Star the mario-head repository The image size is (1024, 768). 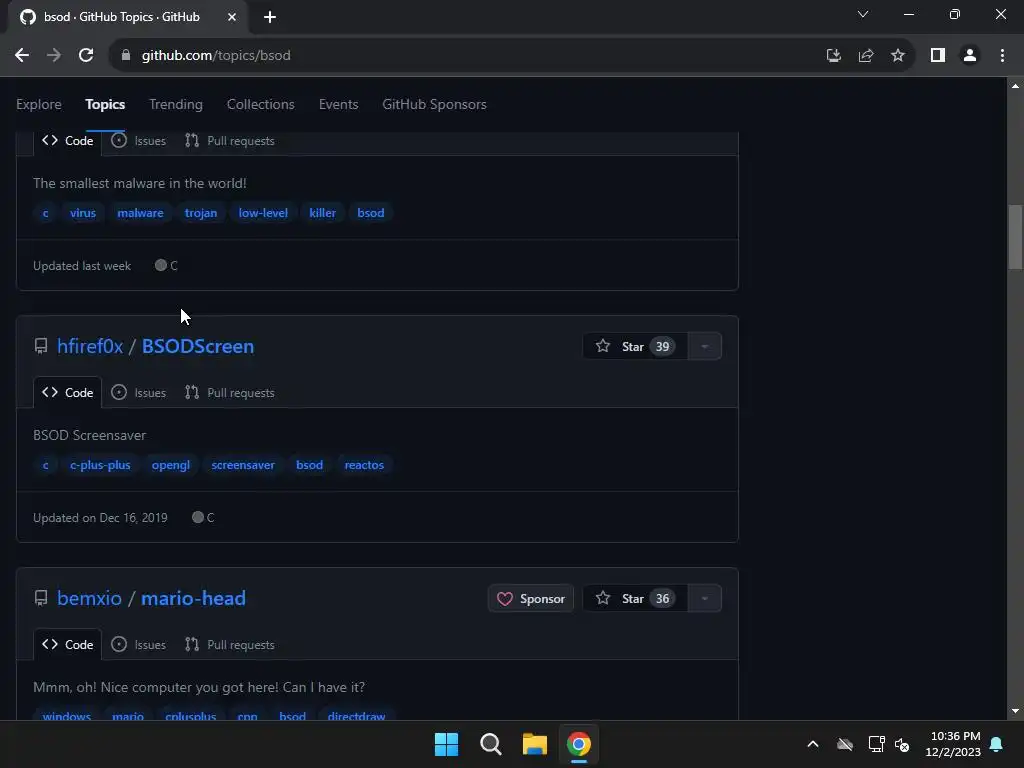click(634, 599)
